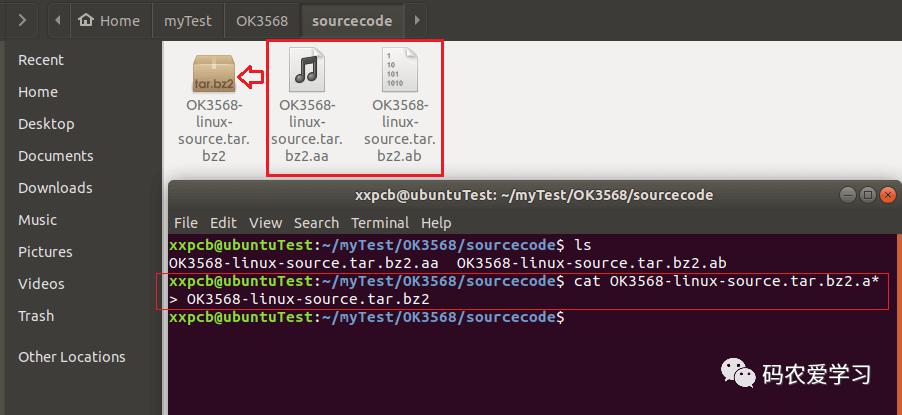Viewport: 902px width, 415px height.
Task: Click the forward navigation arrow button
Action: coord(22,21)
